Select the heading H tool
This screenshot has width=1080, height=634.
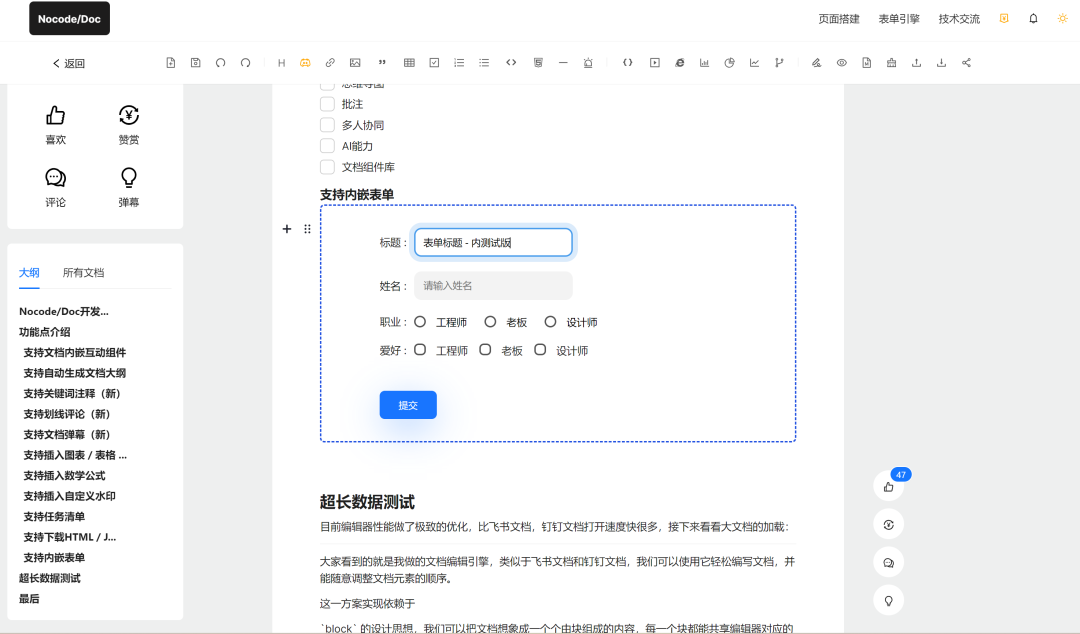point(281,63)
